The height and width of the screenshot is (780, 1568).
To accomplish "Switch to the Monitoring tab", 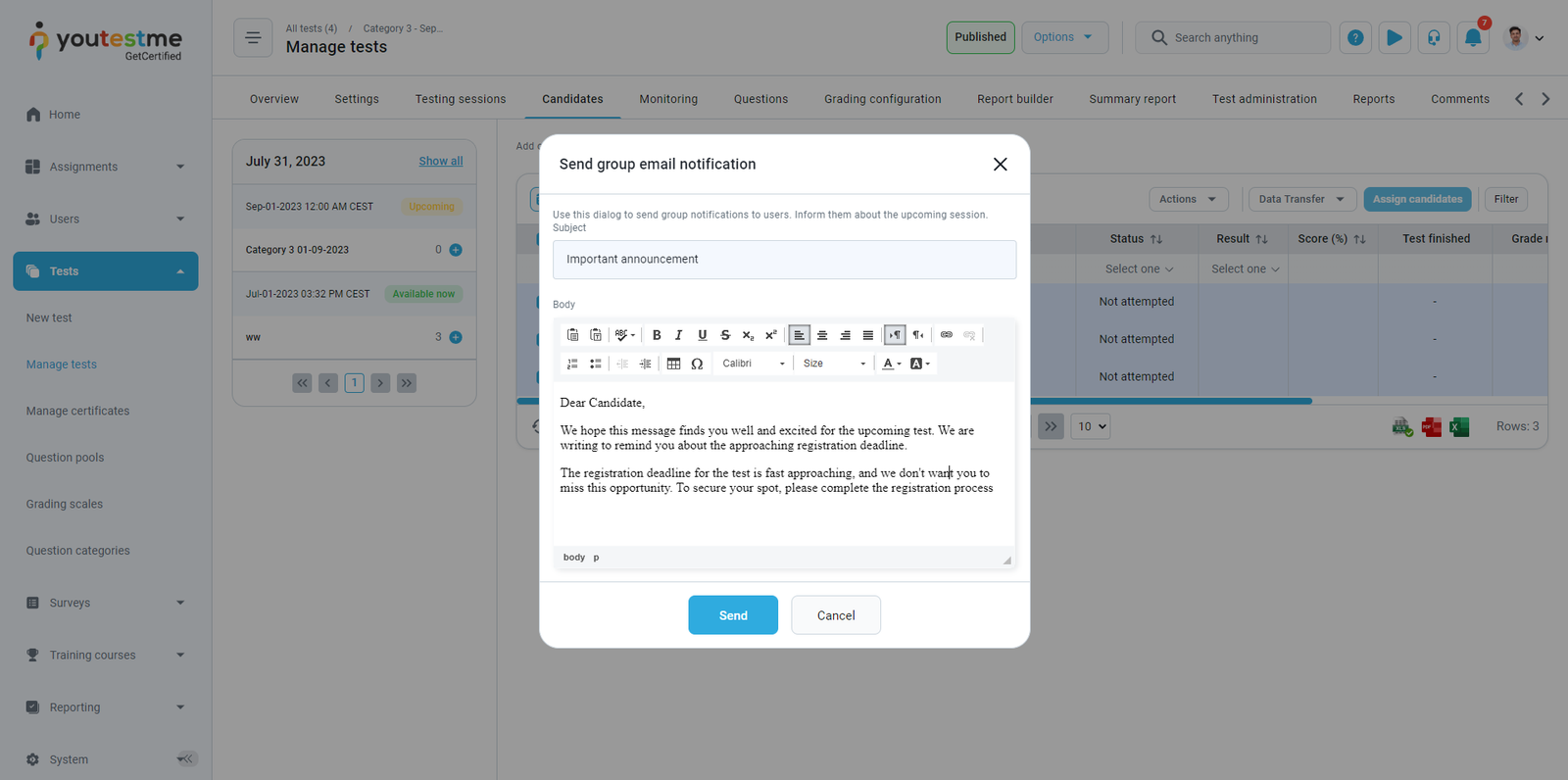I will coord(668,99).
